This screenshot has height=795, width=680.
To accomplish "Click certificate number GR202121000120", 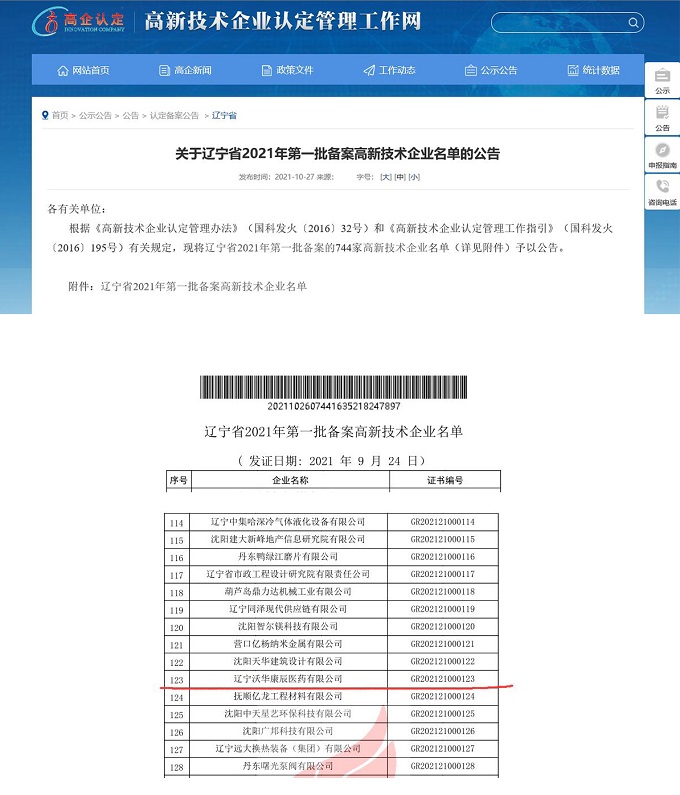I will tap(443, 627).
